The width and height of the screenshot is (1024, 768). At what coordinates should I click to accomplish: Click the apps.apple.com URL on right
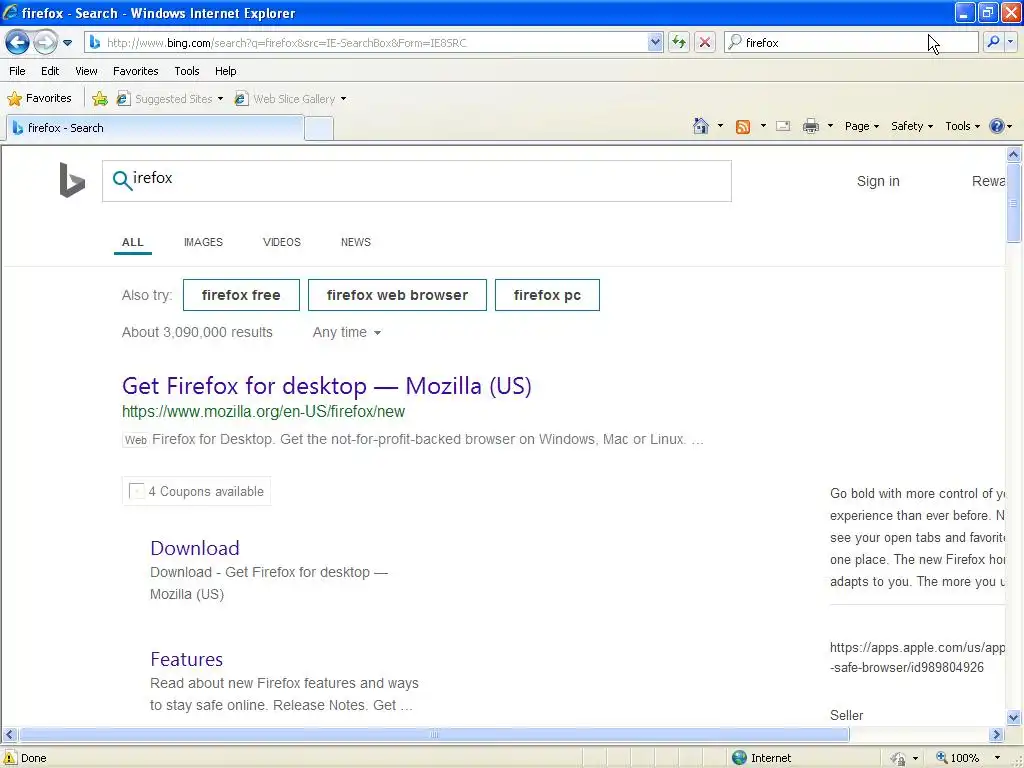pos(917,658)
